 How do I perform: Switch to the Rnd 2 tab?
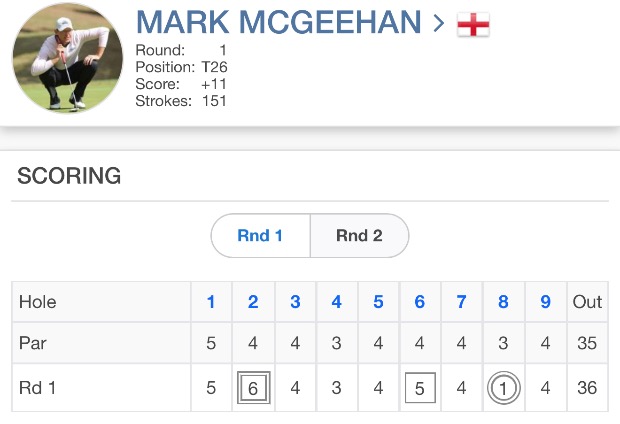pyautogui.click(x=359, y=236)
